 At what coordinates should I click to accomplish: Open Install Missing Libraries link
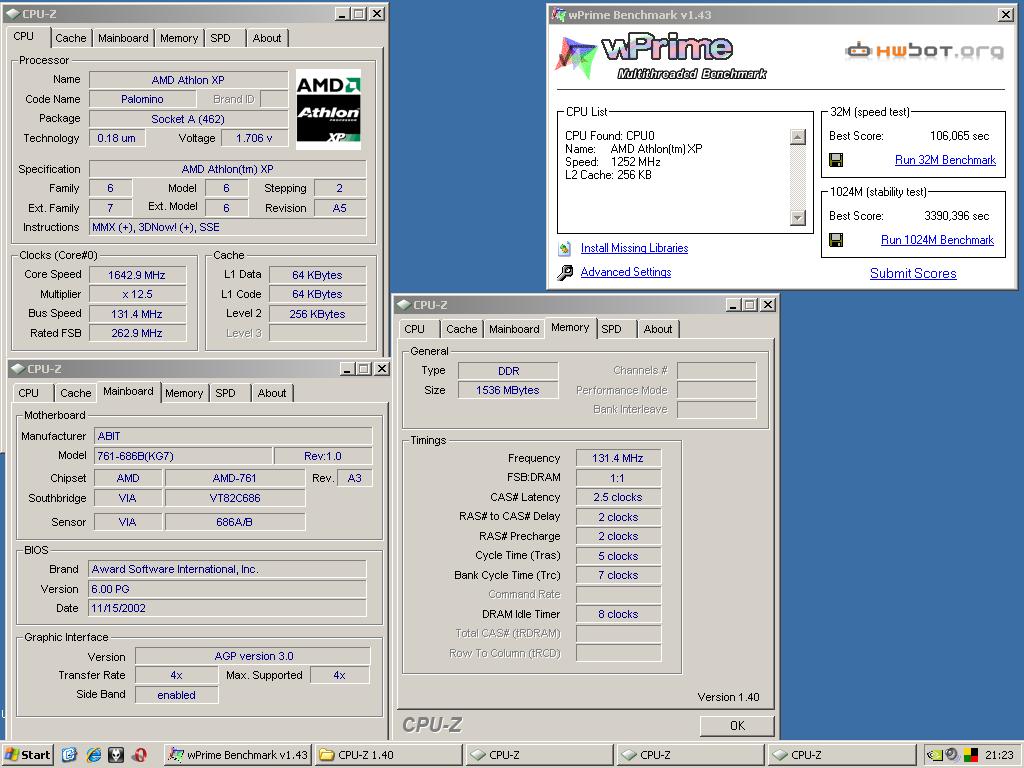[634, 248]
